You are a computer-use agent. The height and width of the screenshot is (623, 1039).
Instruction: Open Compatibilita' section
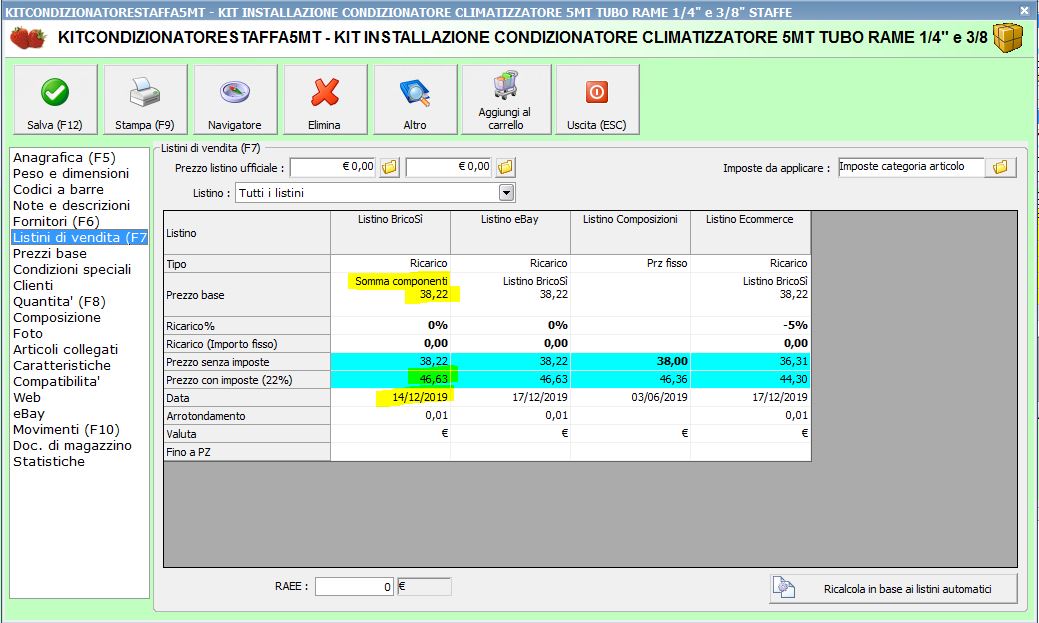56,381
